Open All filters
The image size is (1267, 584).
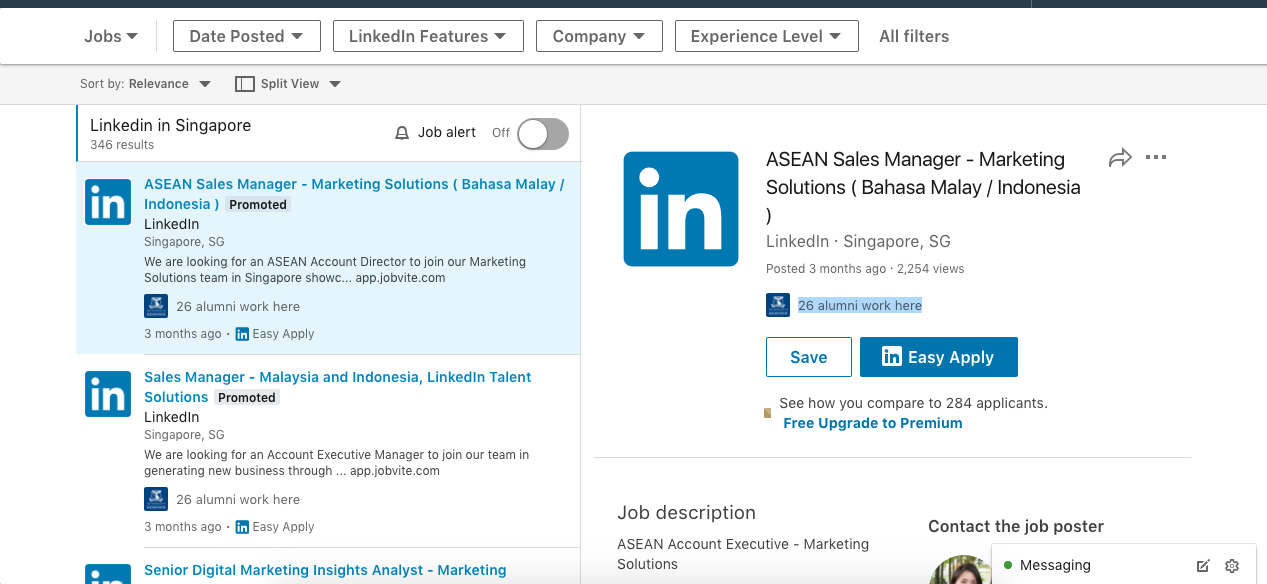coord(914,36)
